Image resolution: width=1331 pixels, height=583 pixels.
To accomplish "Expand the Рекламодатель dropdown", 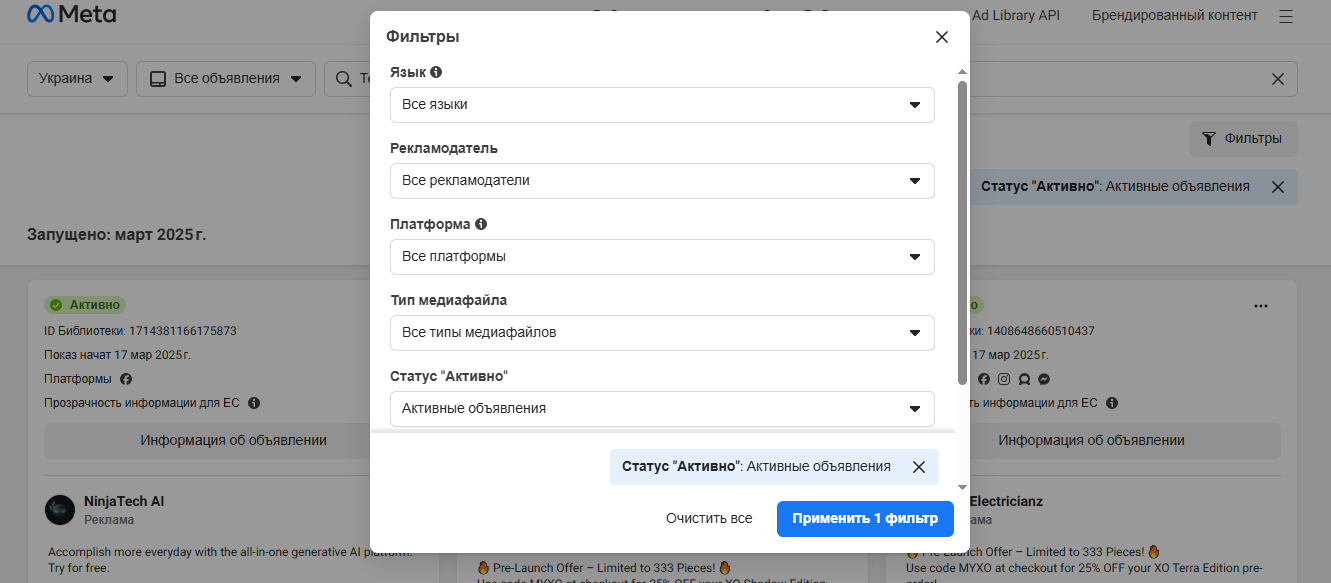I will pyautogui.click(x=662, y=181).
